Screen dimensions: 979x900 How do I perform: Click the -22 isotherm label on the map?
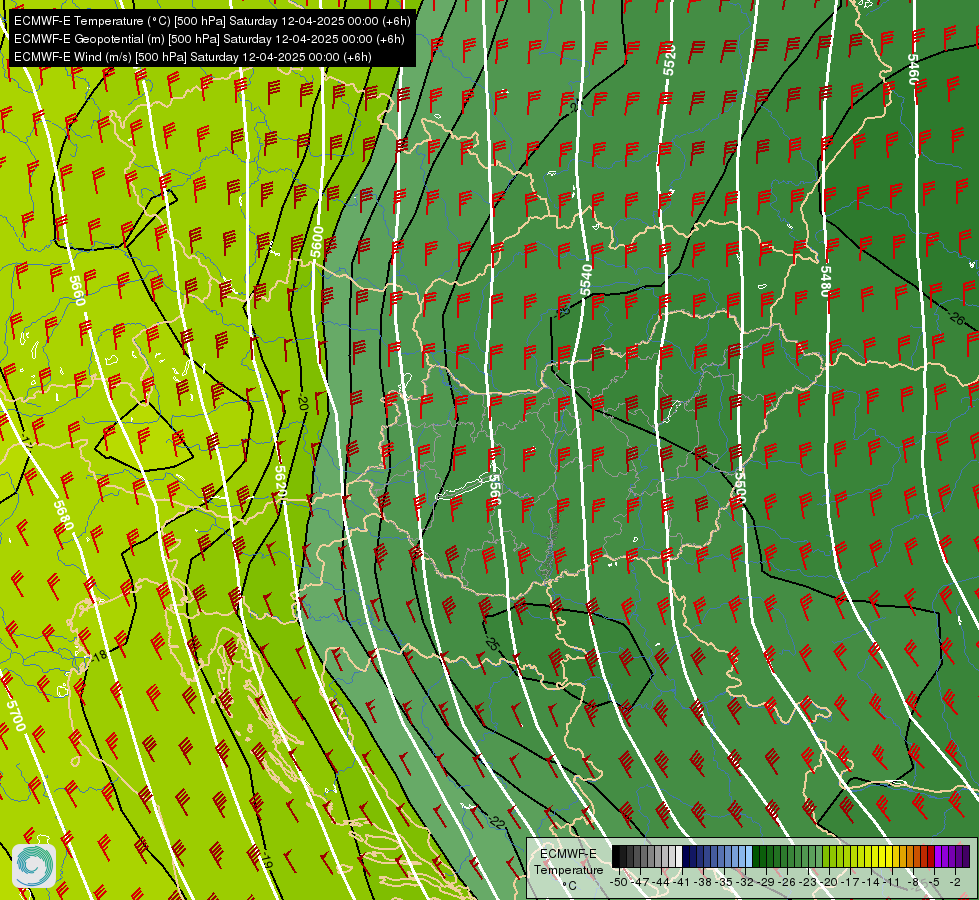click(x=496, y=822)
